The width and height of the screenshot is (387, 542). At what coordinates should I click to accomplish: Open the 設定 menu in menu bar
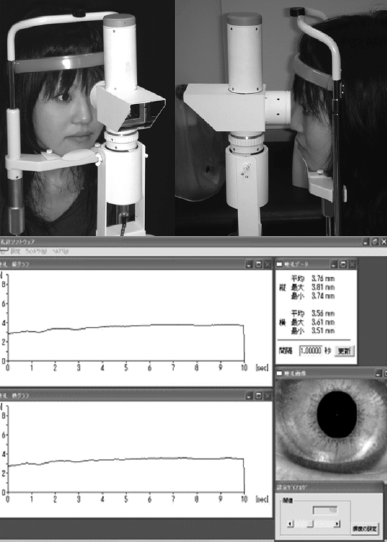pyautogui.click(x=16, y=251)
